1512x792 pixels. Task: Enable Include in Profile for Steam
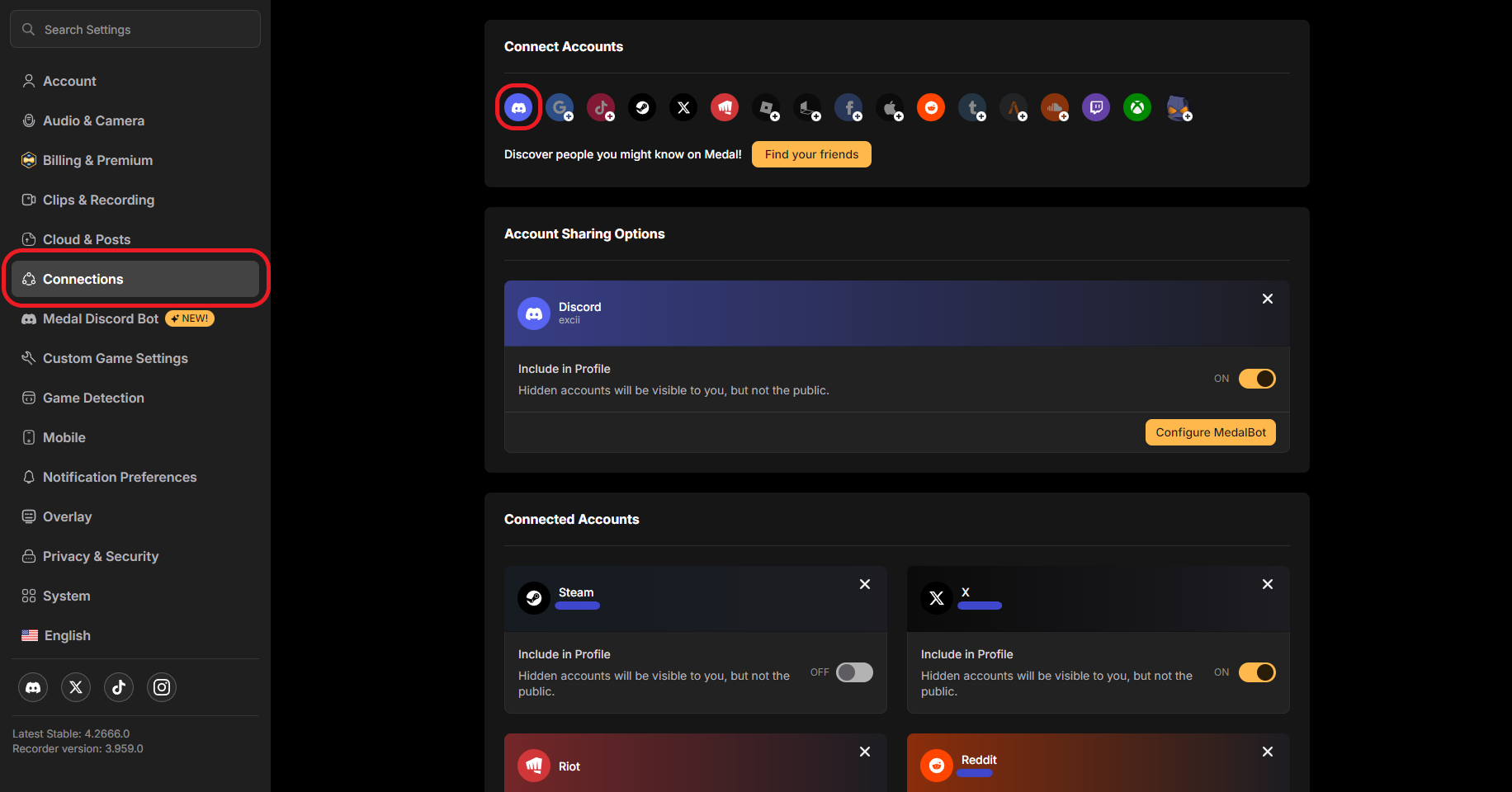[x=853, y=672]
